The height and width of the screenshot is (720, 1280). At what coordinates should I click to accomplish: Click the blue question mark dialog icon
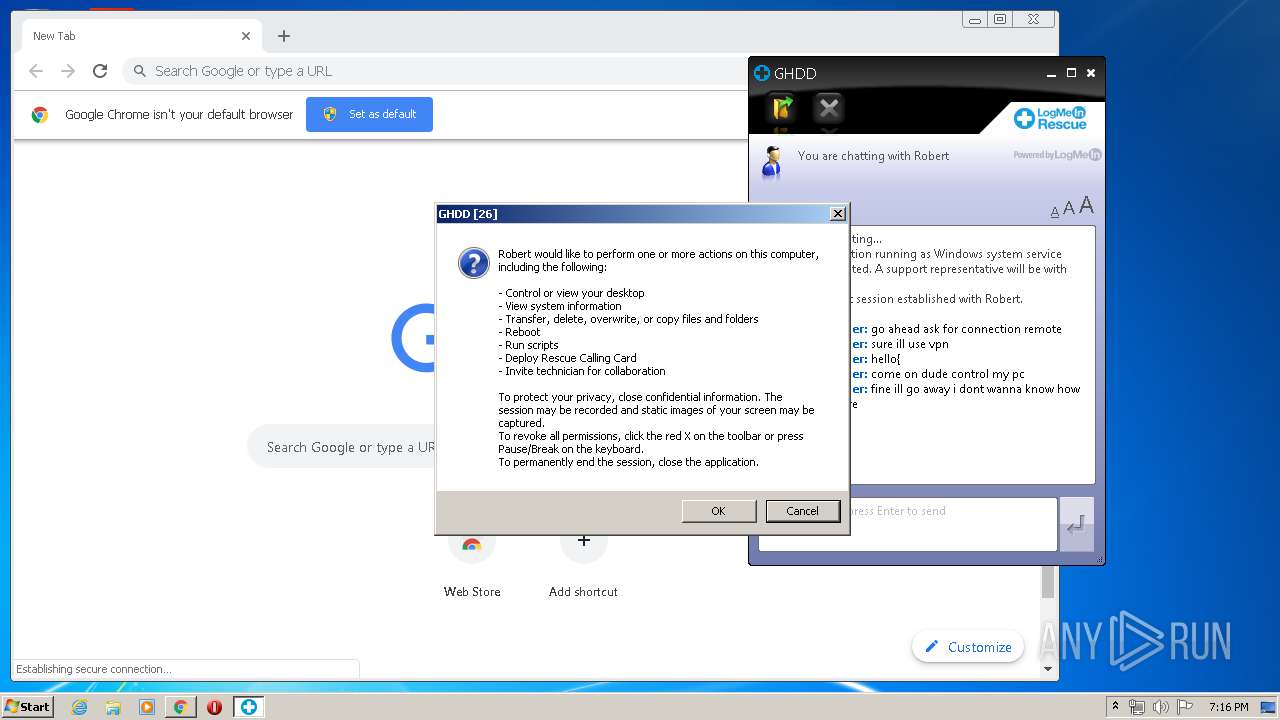pyautogui.click(x=473, y=263)
